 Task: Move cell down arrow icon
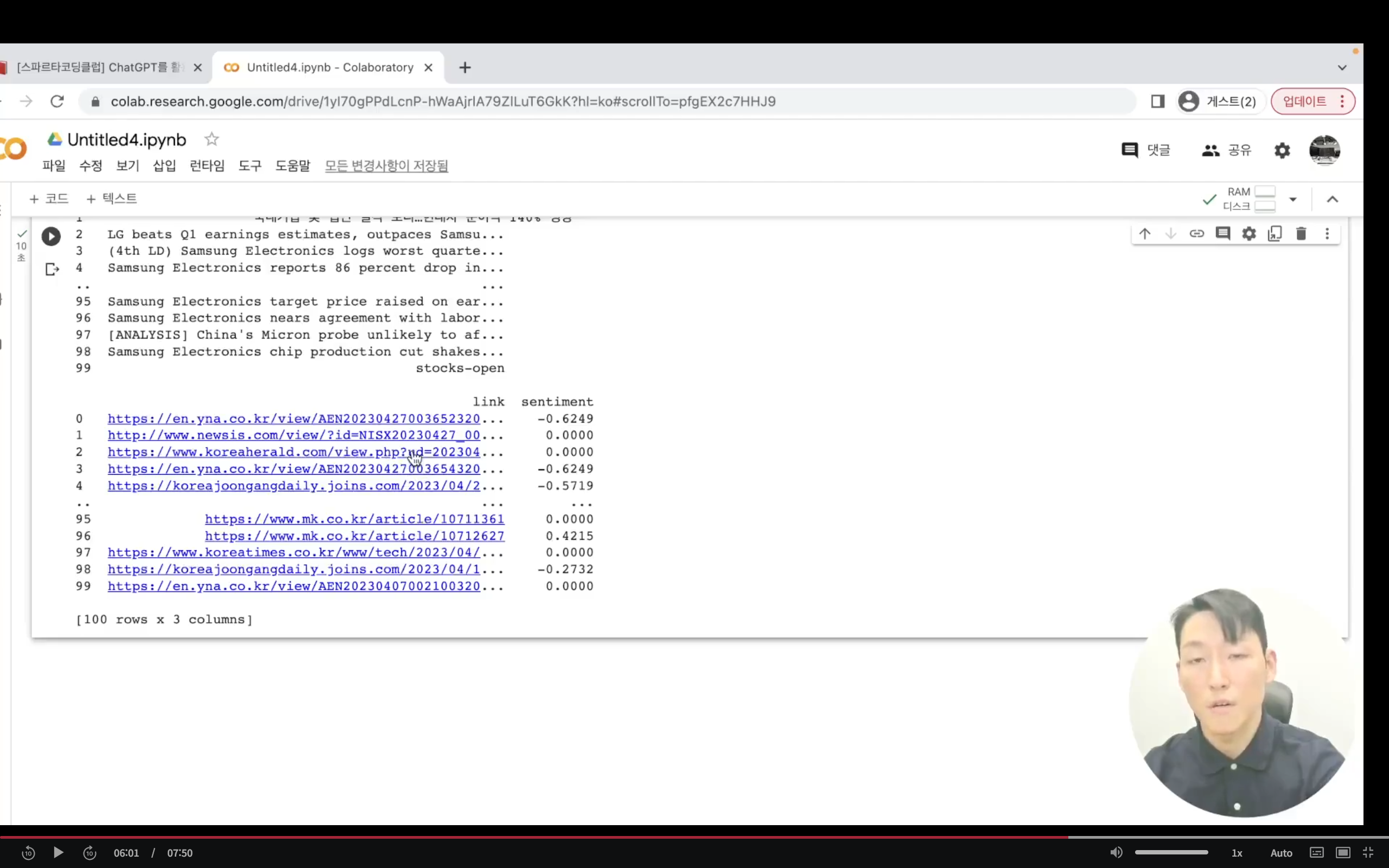1170,234
